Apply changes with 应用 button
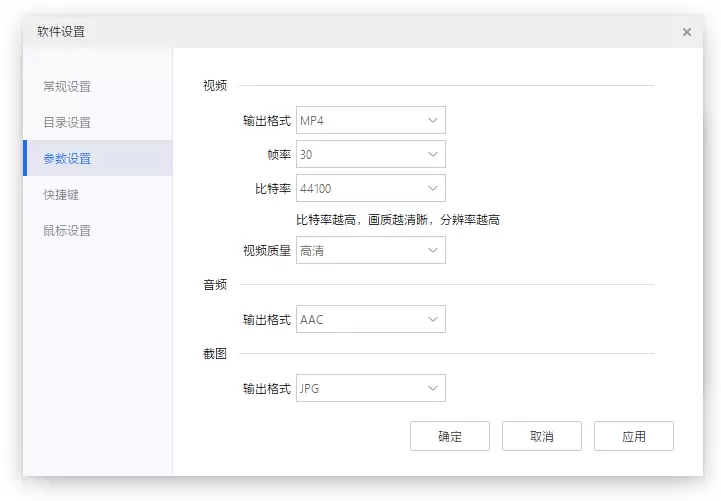Screen dimensions: 721x501 634,436
